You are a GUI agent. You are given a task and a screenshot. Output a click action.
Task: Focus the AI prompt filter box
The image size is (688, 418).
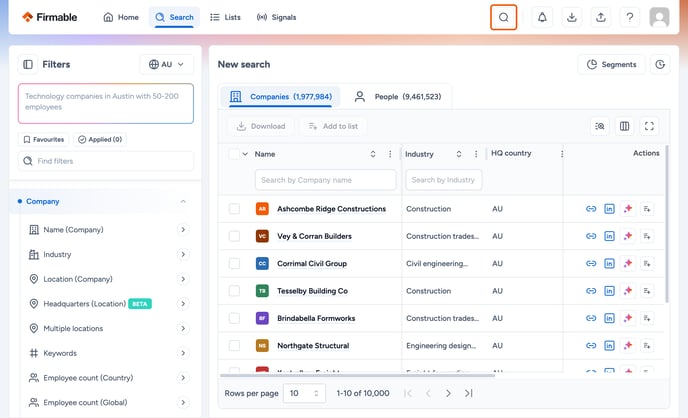click(106, 104)
